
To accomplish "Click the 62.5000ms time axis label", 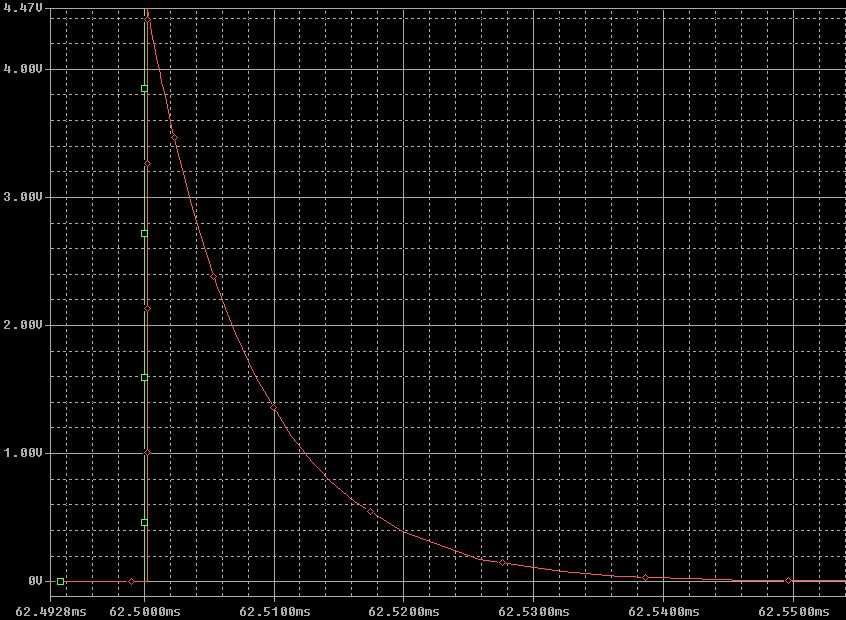I will coord(145,612).
